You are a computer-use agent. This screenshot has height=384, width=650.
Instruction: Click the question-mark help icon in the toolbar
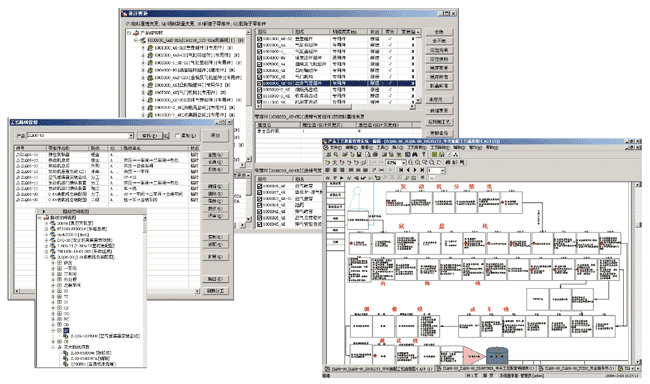click(424, 155)
